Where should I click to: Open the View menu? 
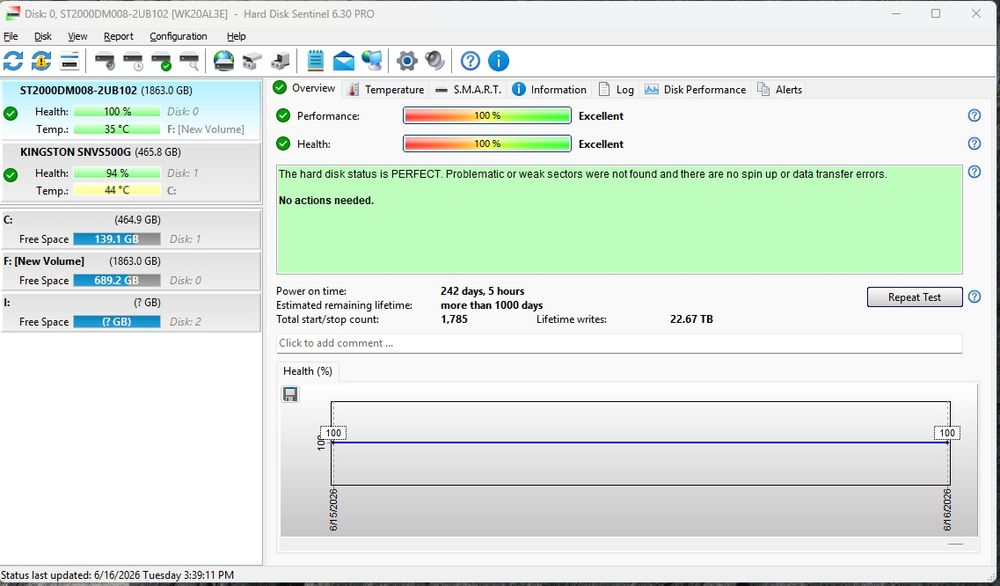77,36
